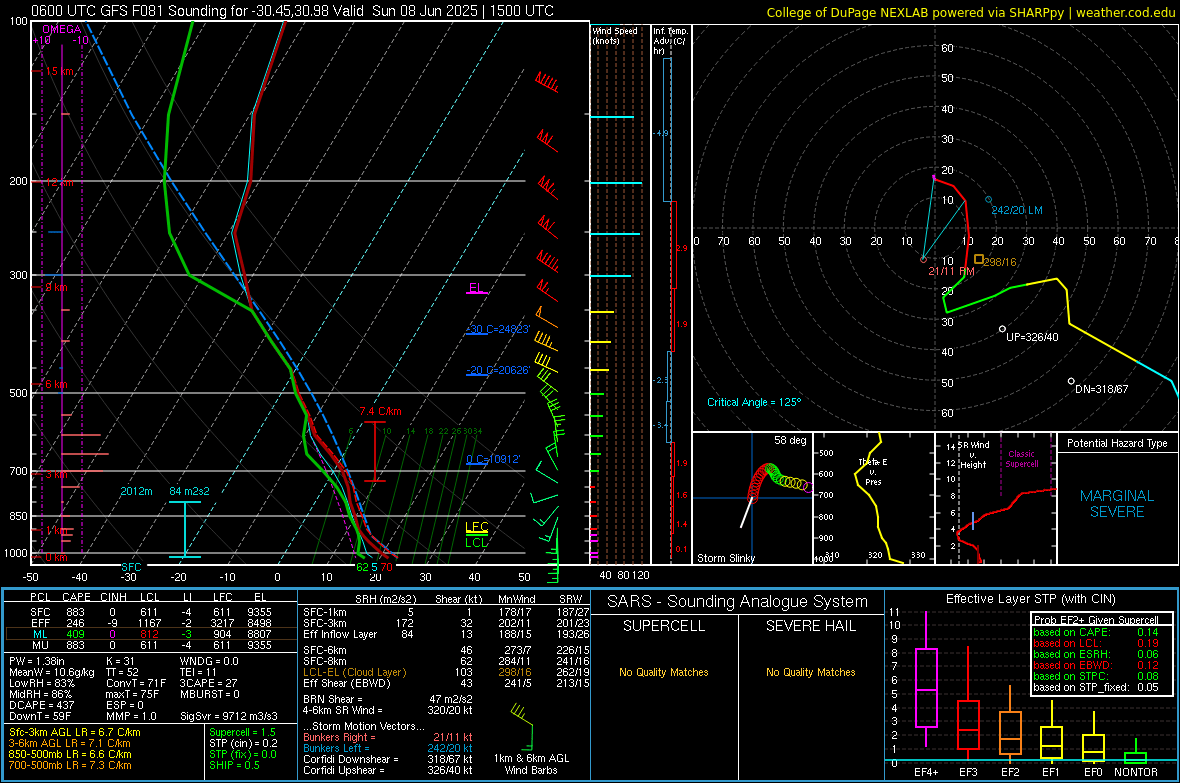Click the 15 km height marker label

tap(59, 72)
